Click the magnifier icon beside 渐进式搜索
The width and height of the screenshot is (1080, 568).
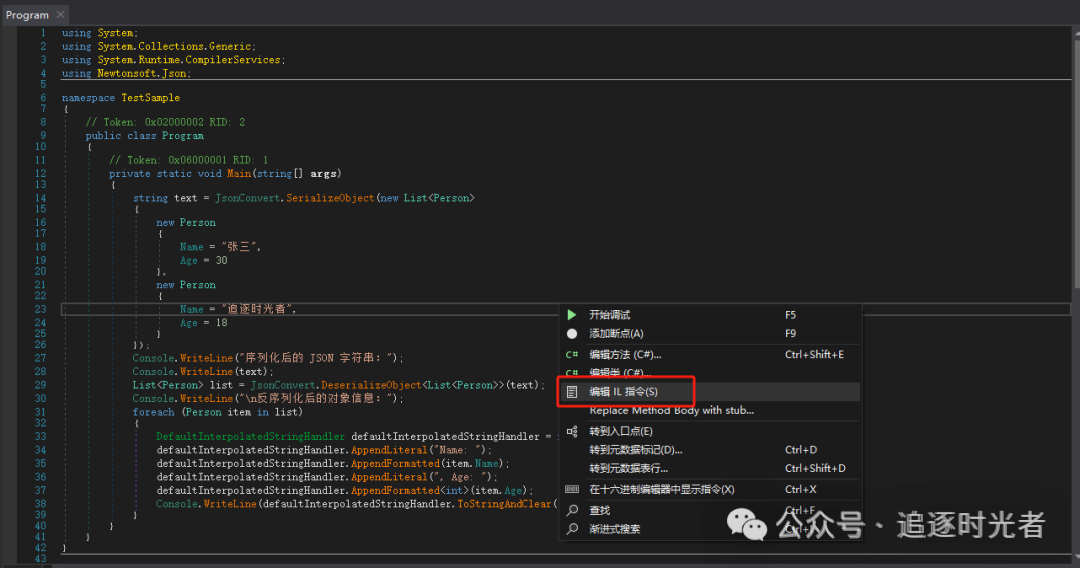click(572, 529)
